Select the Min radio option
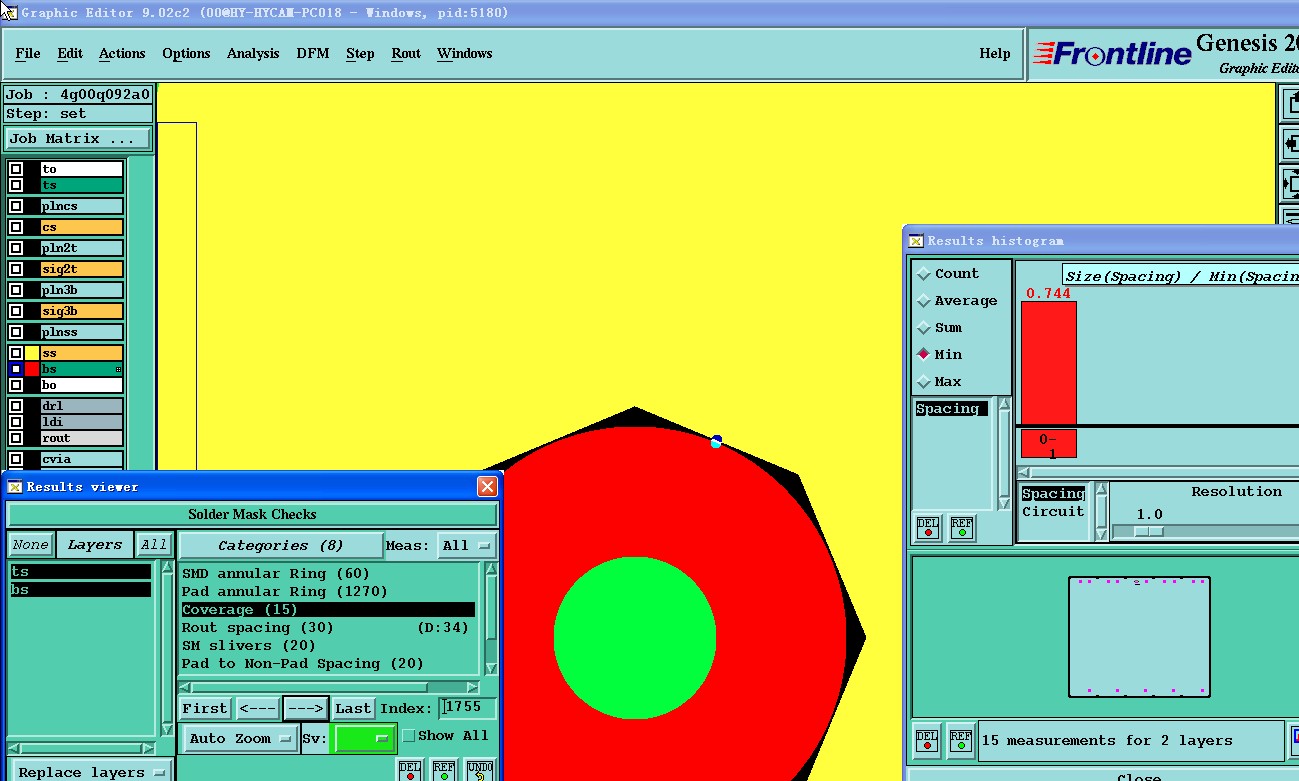 click(924, 355)
